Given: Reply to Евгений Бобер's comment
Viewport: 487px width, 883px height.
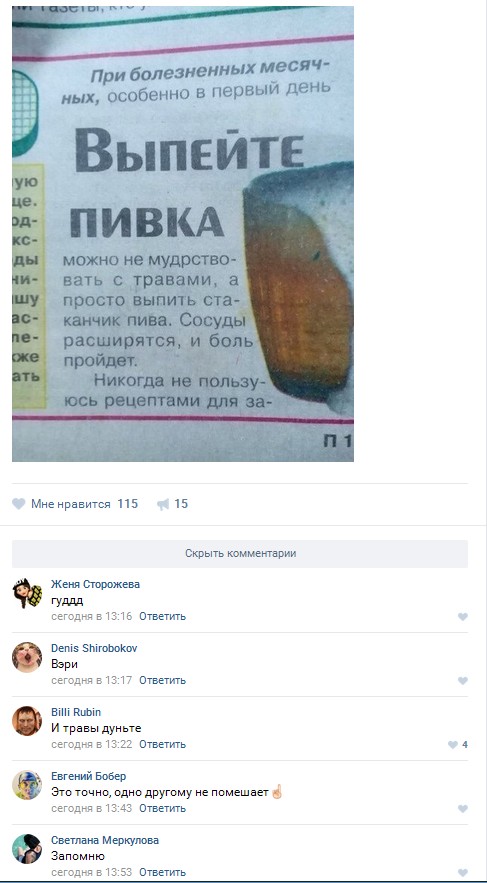Looking at the screenshot, I should click(162, 809).
